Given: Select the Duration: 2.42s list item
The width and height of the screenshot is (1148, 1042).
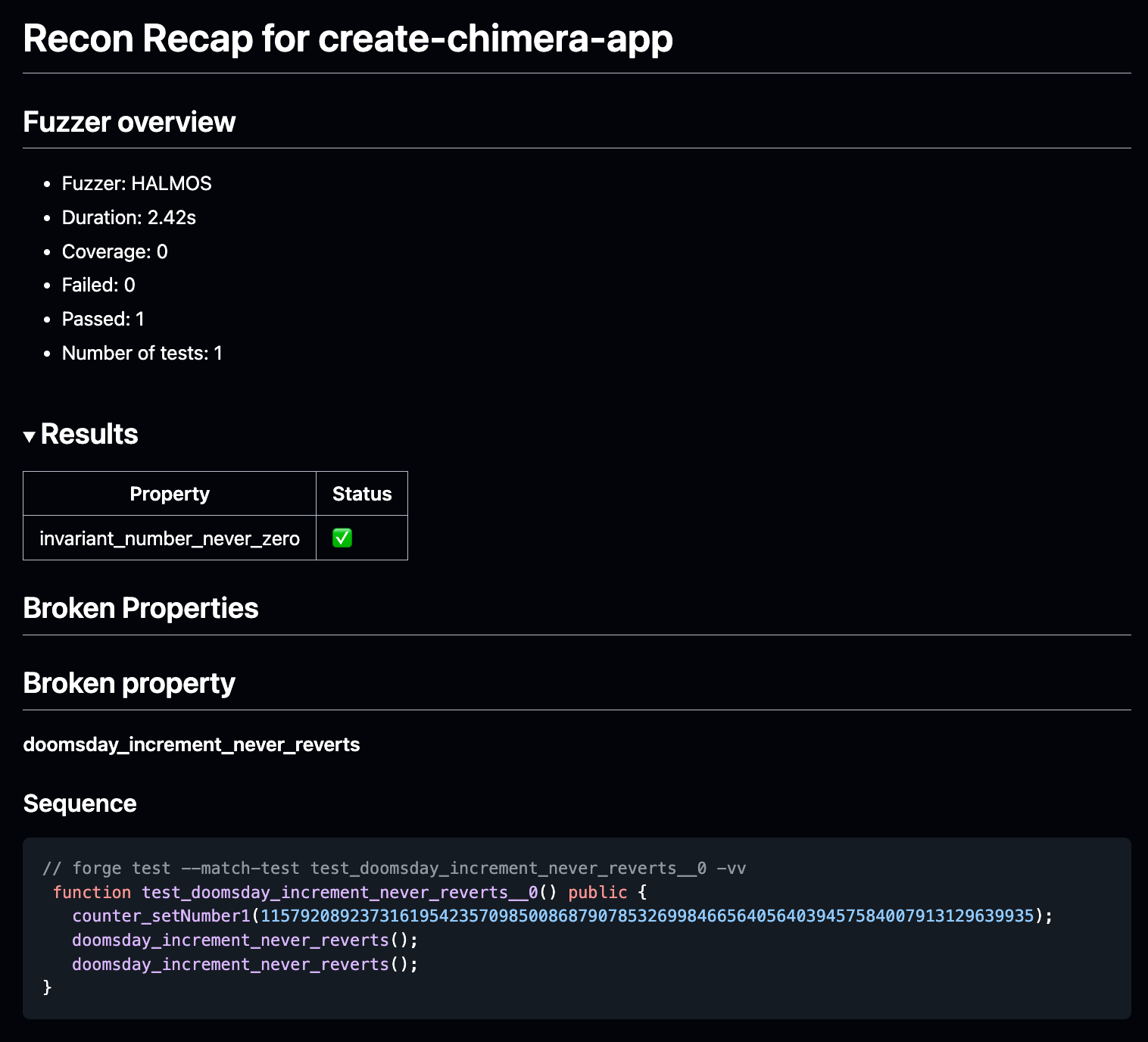Looking at the screenshot, I should [x=129, y=217].
